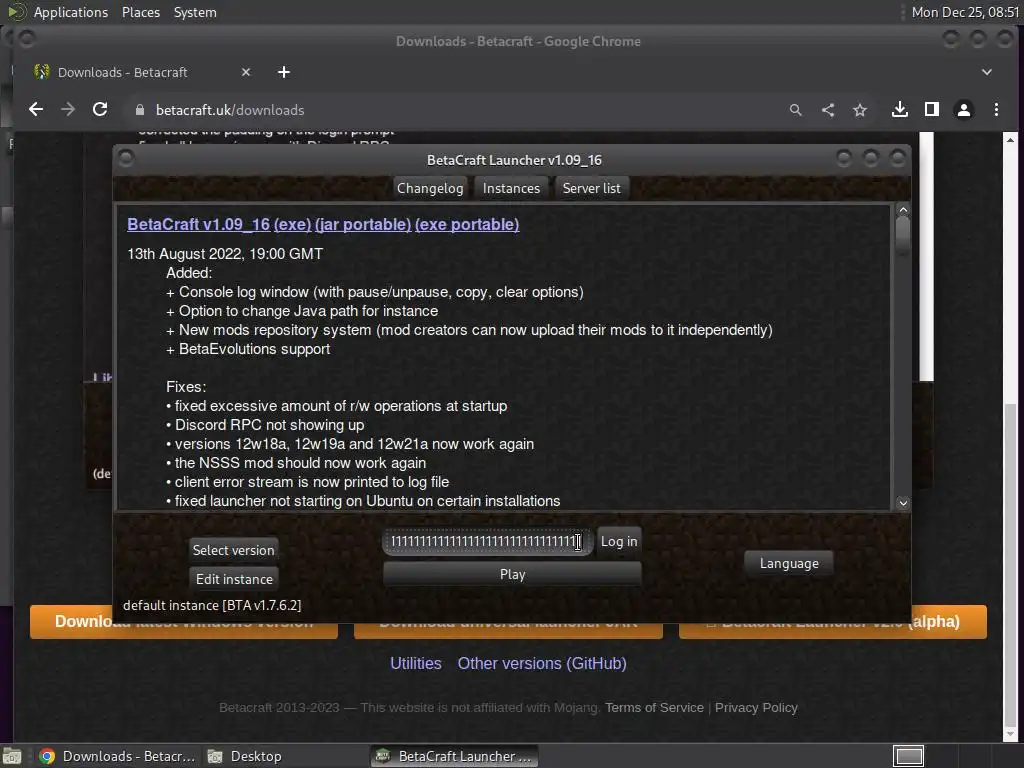Open the Places menu

(x=141, y=12)
